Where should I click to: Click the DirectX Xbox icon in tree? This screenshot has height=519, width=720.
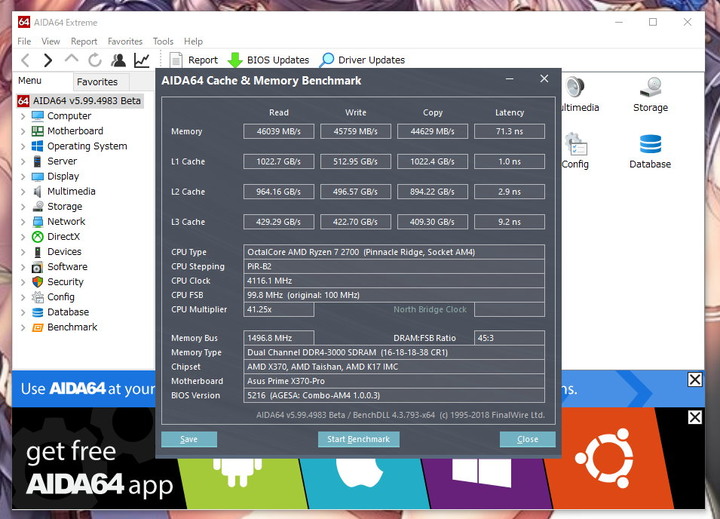(38, 237)
